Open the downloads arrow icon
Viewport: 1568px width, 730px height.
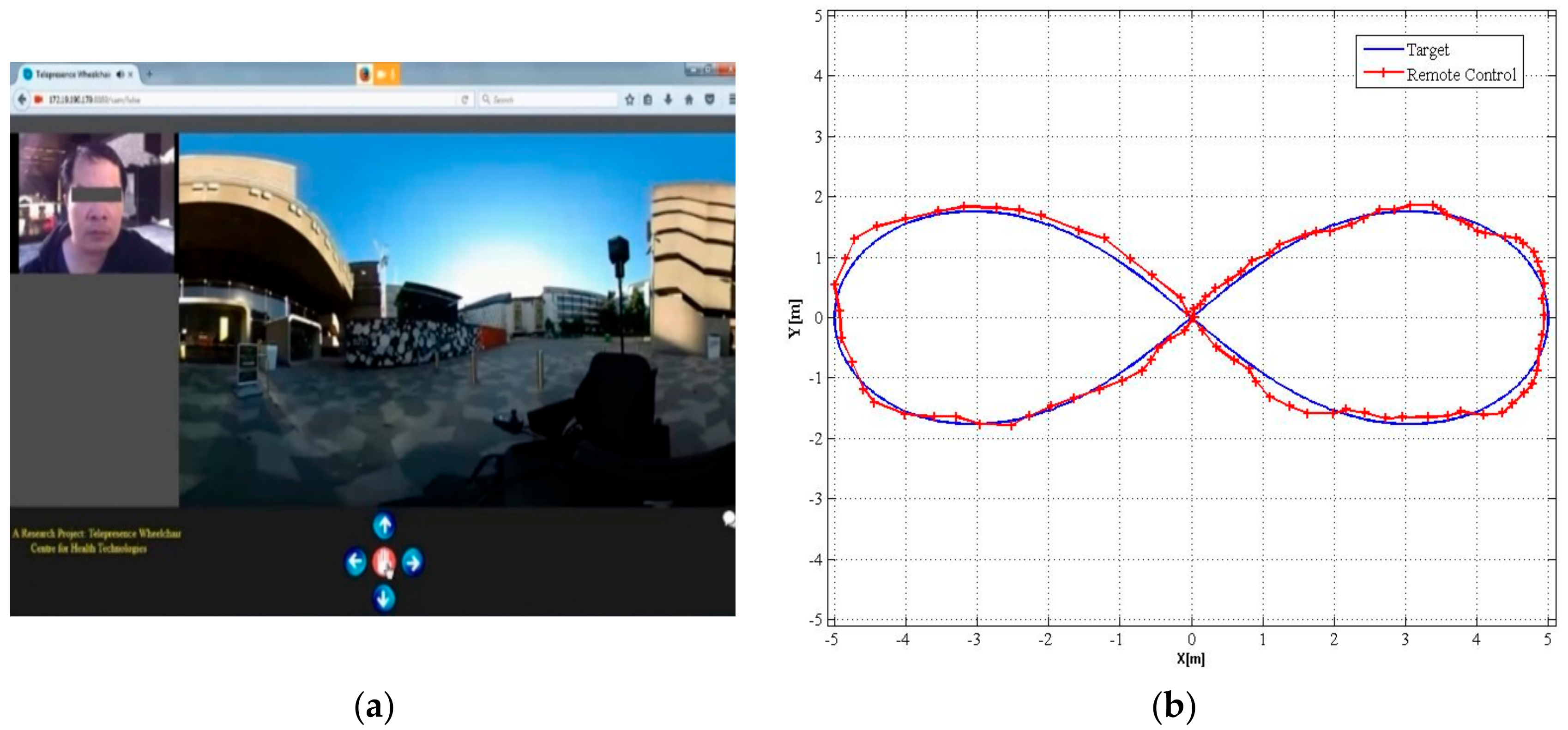669,99
